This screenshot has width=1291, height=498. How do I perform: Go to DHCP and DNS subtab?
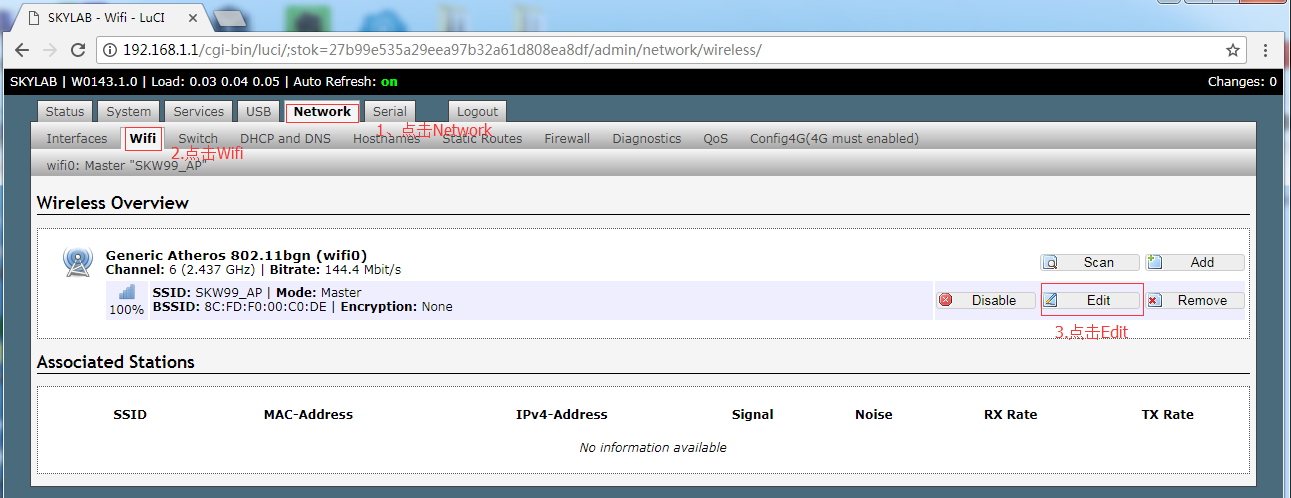(285, 139)
